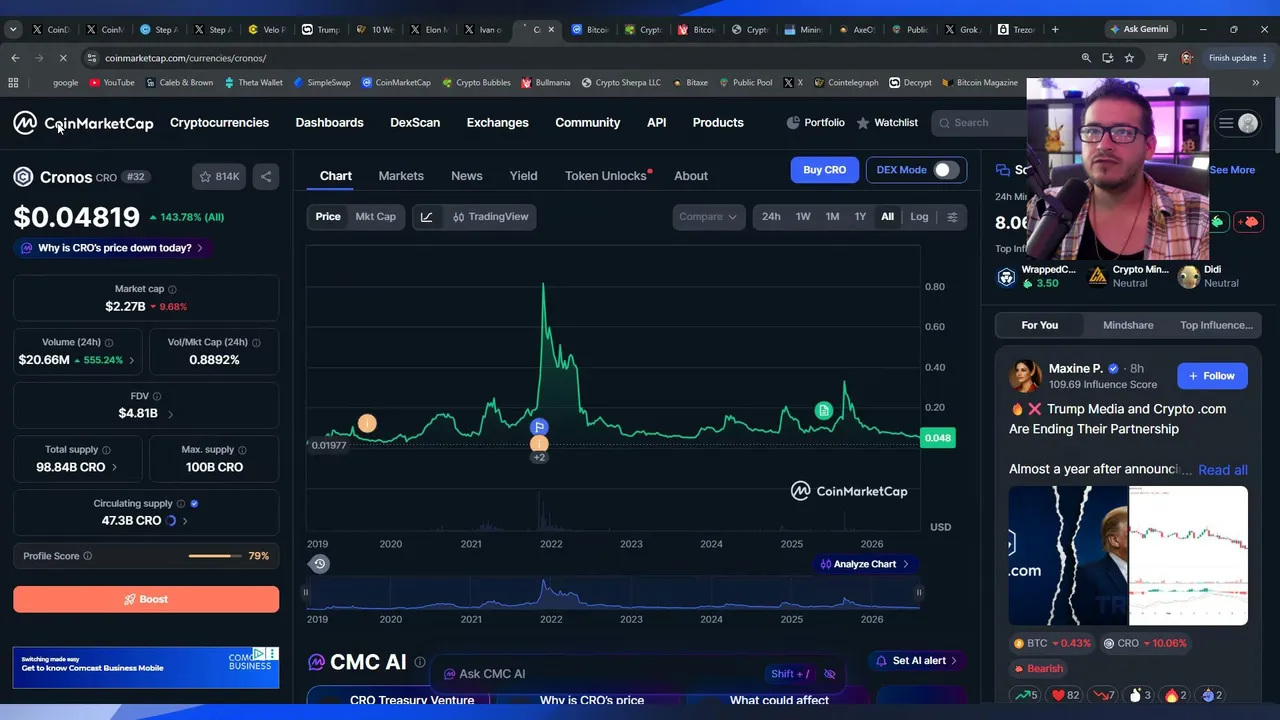Click the chart history reset icon
1280x720 pixels.
point(320,564)
